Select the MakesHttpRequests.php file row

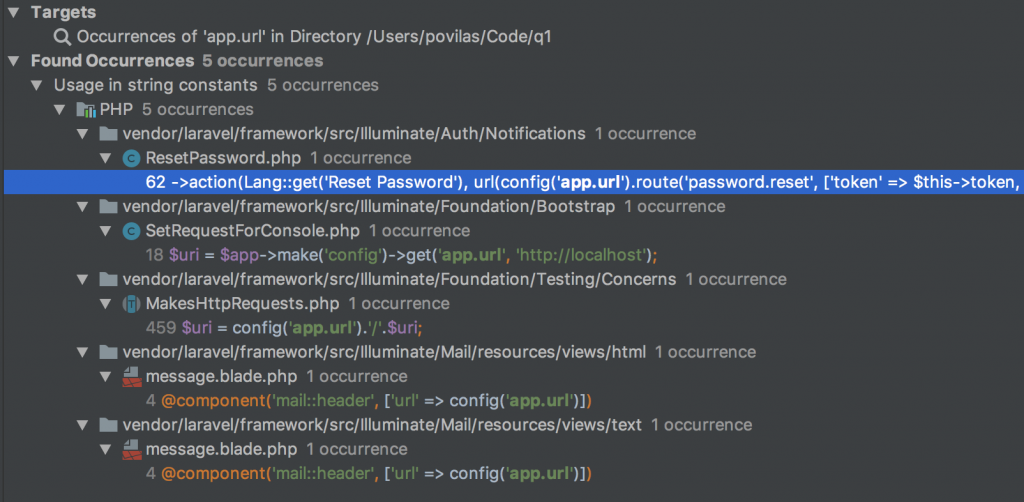[297, 304]
